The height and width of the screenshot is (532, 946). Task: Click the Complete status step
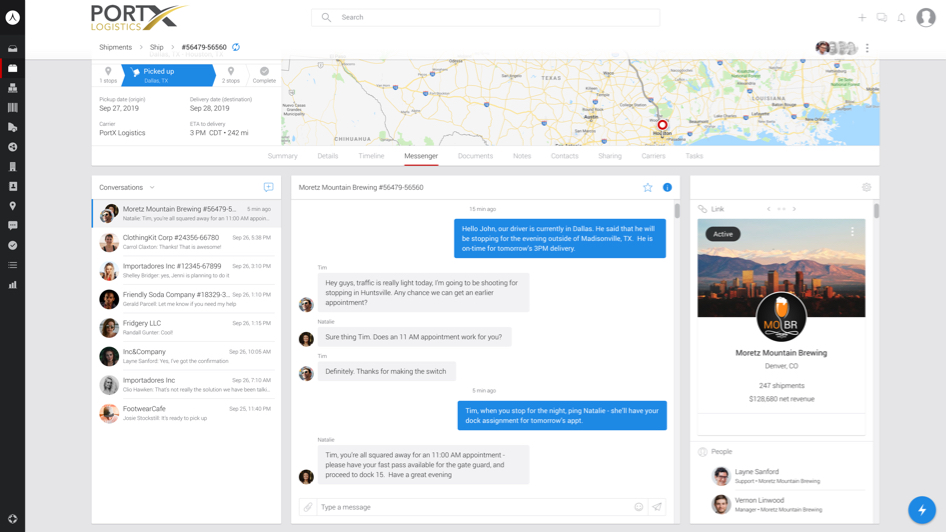(264, 75)
